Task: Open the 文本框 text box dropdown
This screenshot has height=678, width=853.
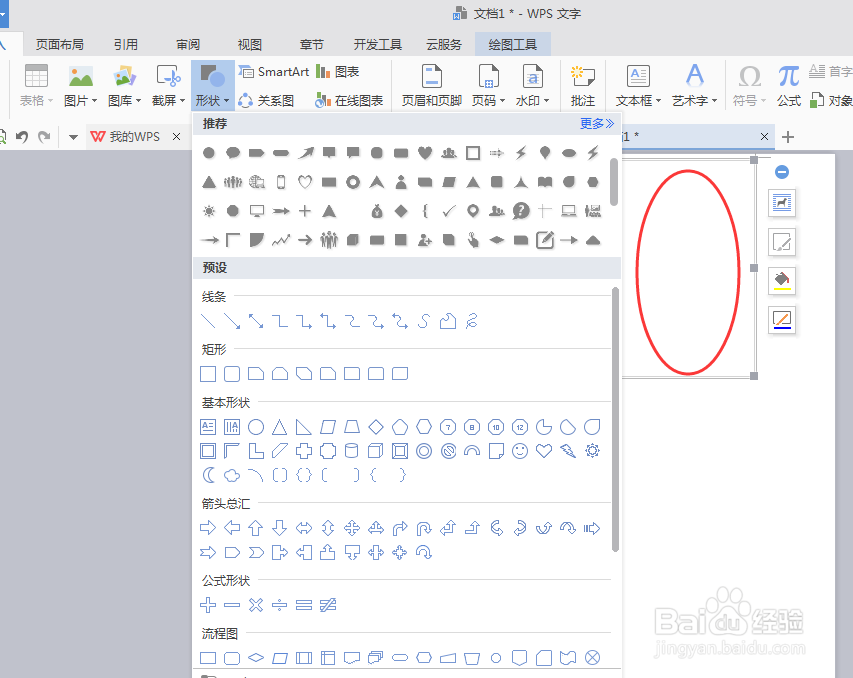Action: coord(638,85)
